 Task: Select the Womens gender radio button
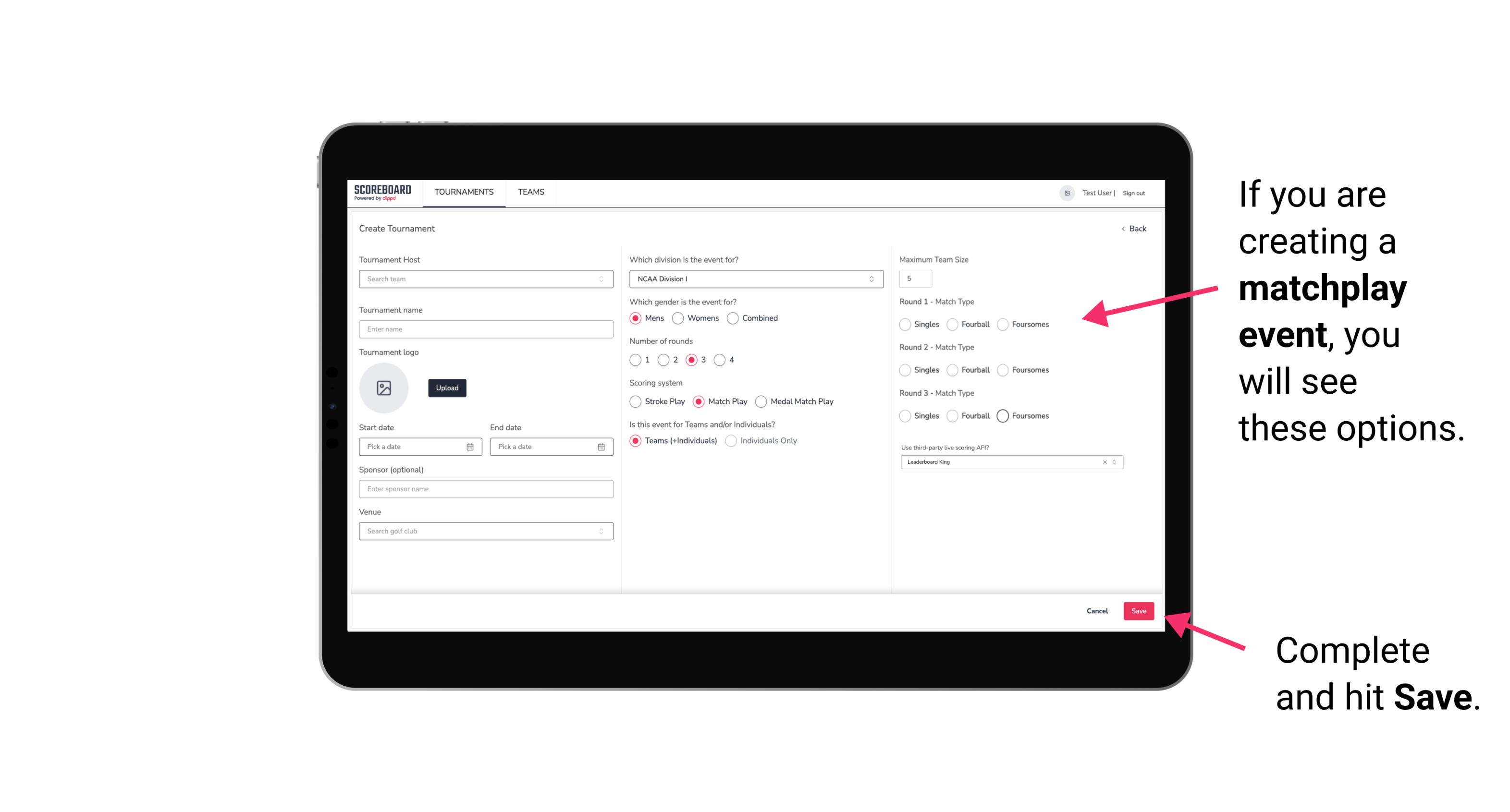coord(679,318)
